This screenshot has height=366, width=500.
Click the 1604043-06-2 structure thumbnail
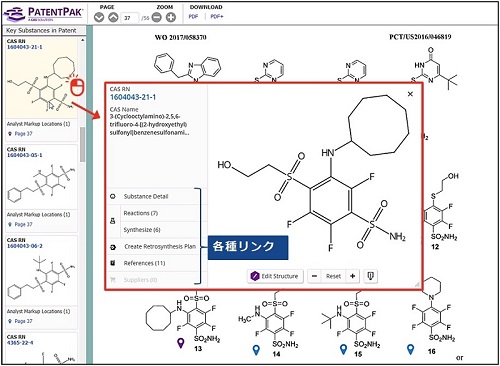click(42, 277)
